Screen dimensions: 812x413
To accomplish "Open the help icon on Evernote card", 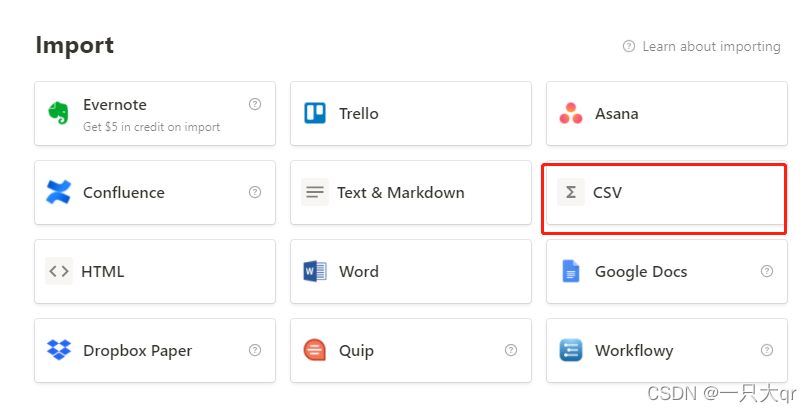I will point(255,104).
